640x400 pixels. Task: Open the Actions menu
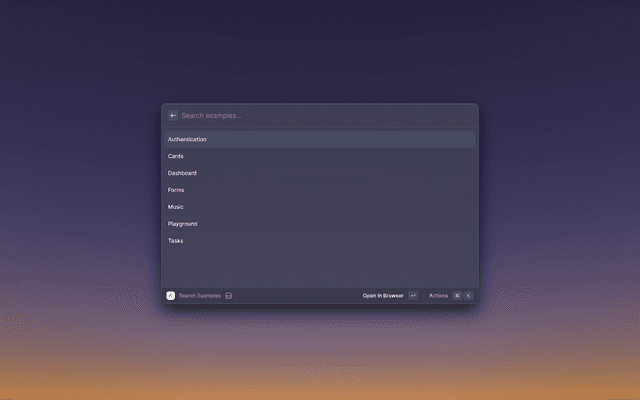pyautogui.click(x=438, y=295)
